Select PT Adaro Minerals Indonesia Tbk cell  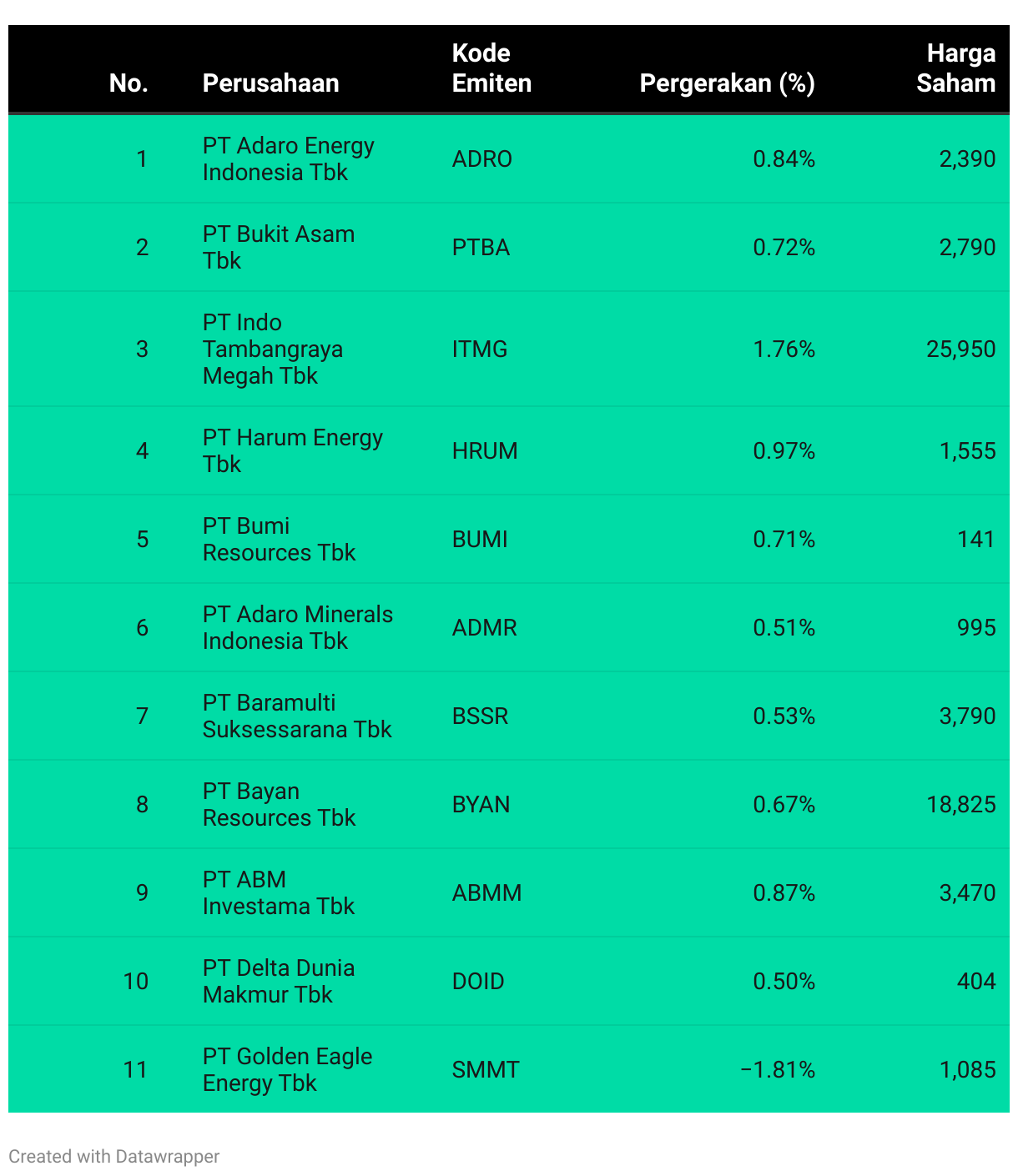pos(298,627)
